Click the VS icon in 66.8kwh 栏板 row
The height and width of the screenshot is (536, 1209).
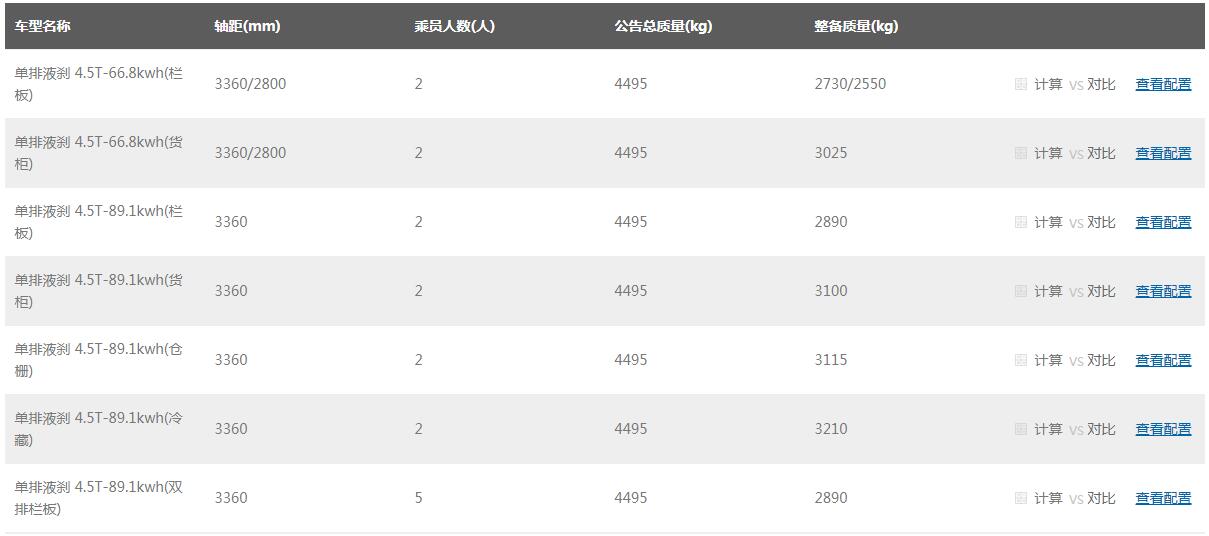pyautogui.click(x=1076, y=85)
